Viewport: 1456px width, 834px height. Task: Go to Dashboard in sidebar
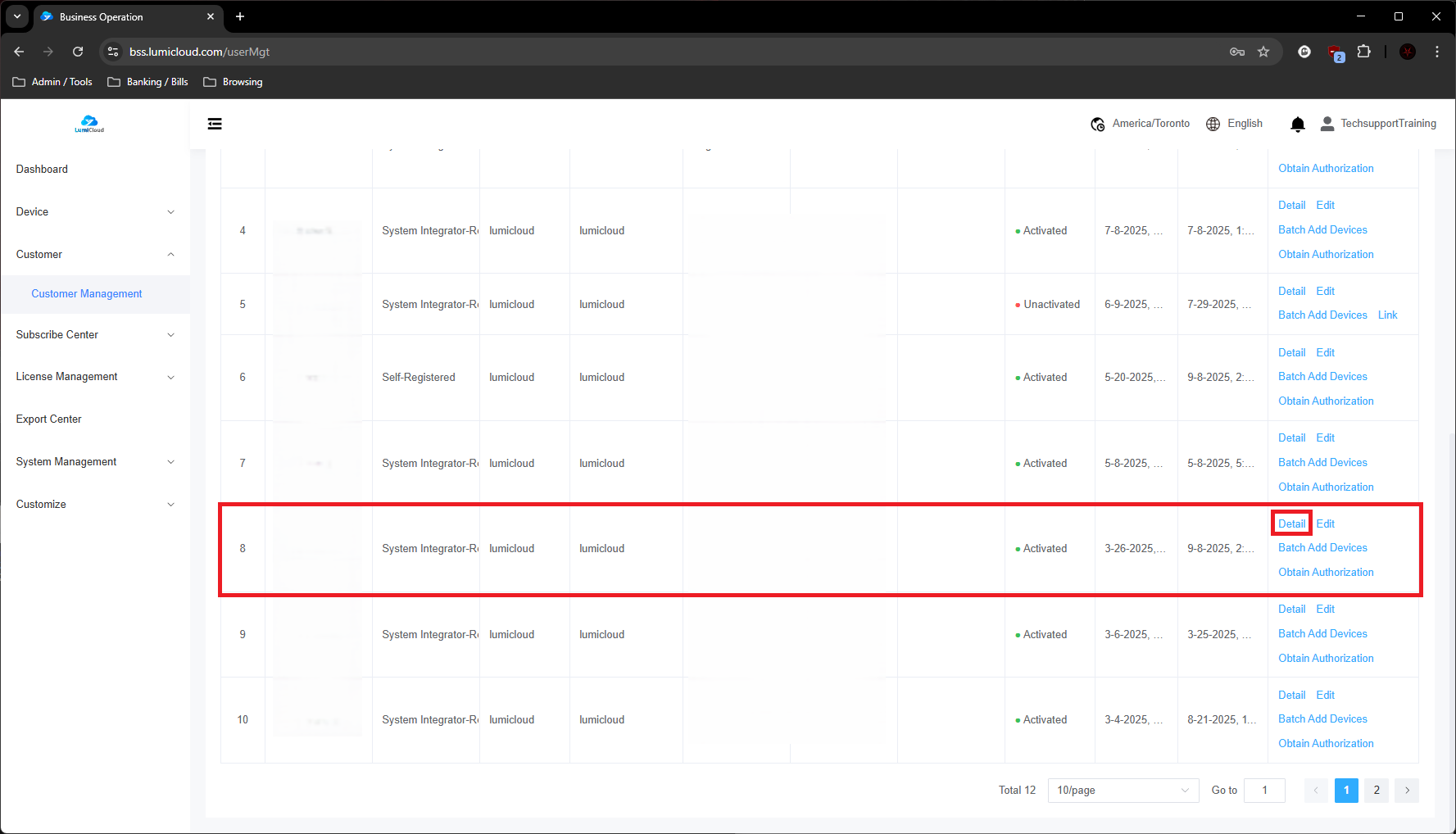(x=42, y=170)
